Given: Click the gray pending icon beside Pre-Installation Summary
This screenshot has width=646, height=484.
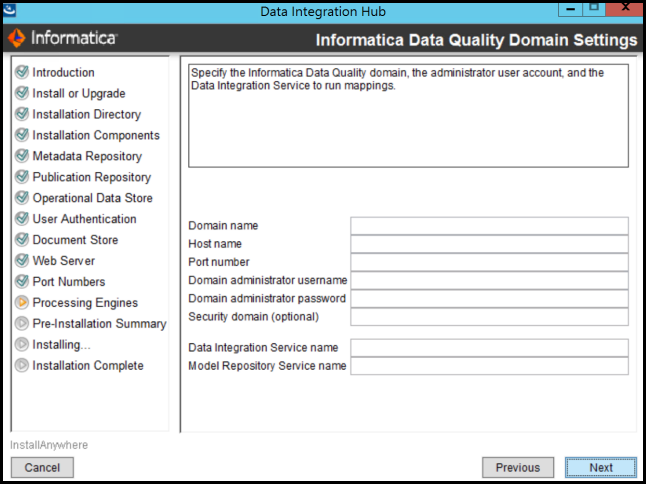Looking at the screenshot, I should [x=22, y=323].
